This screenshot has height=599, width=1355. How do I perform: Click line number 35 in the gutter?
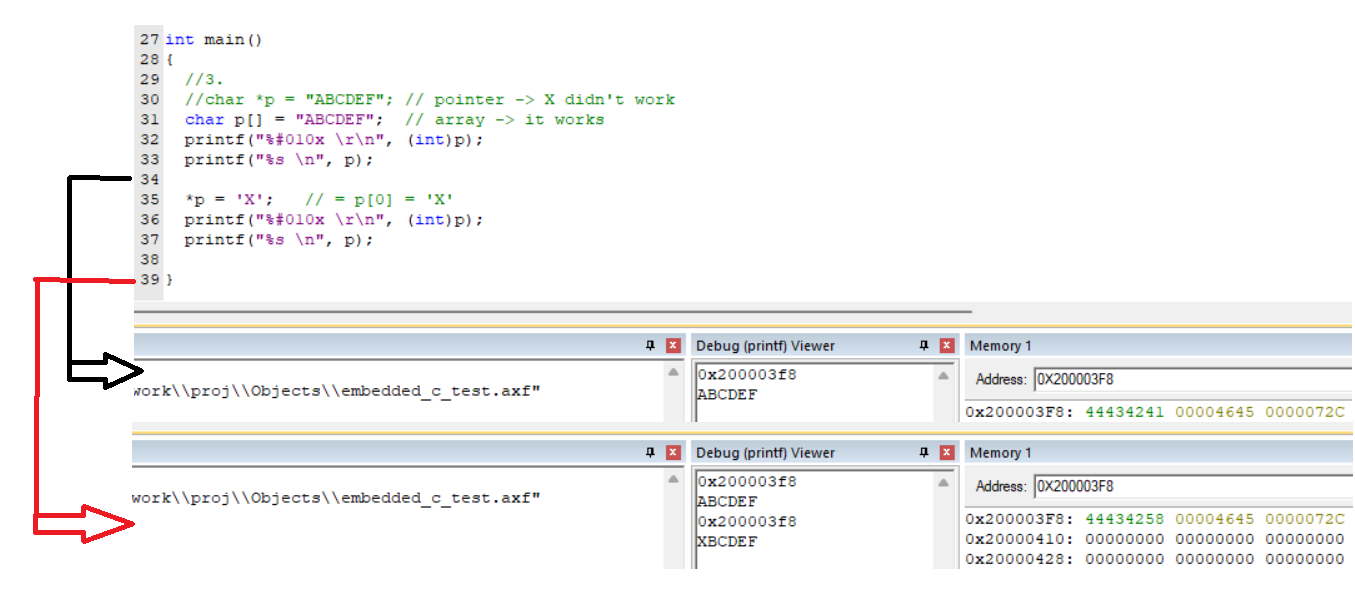149,200
